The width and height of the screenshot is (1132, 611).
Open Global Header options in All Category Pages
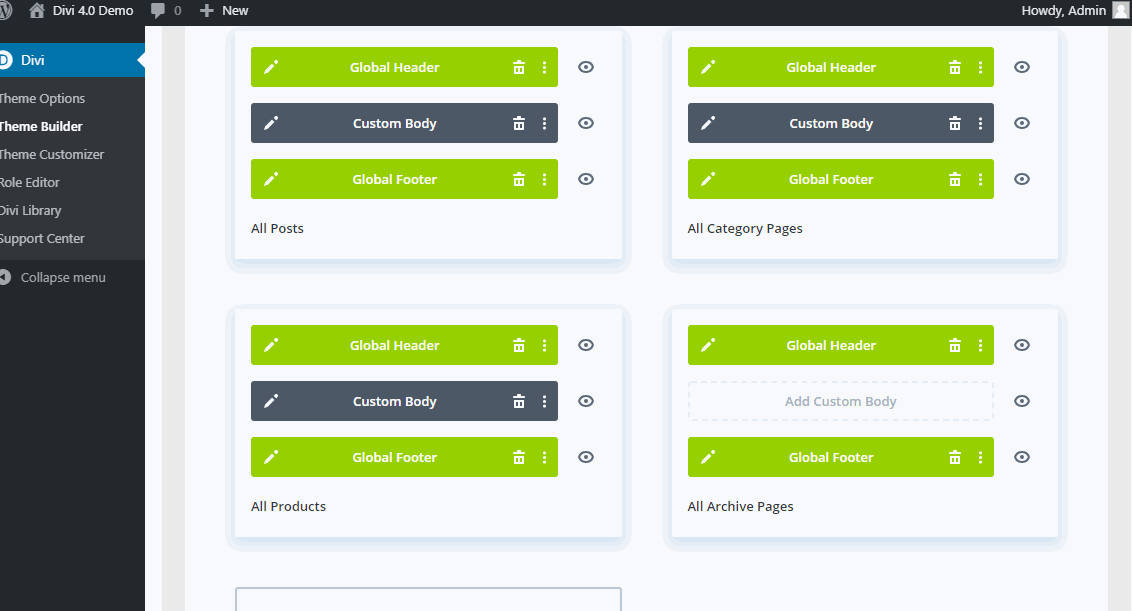pyautogui.click(x=980, y=67)
